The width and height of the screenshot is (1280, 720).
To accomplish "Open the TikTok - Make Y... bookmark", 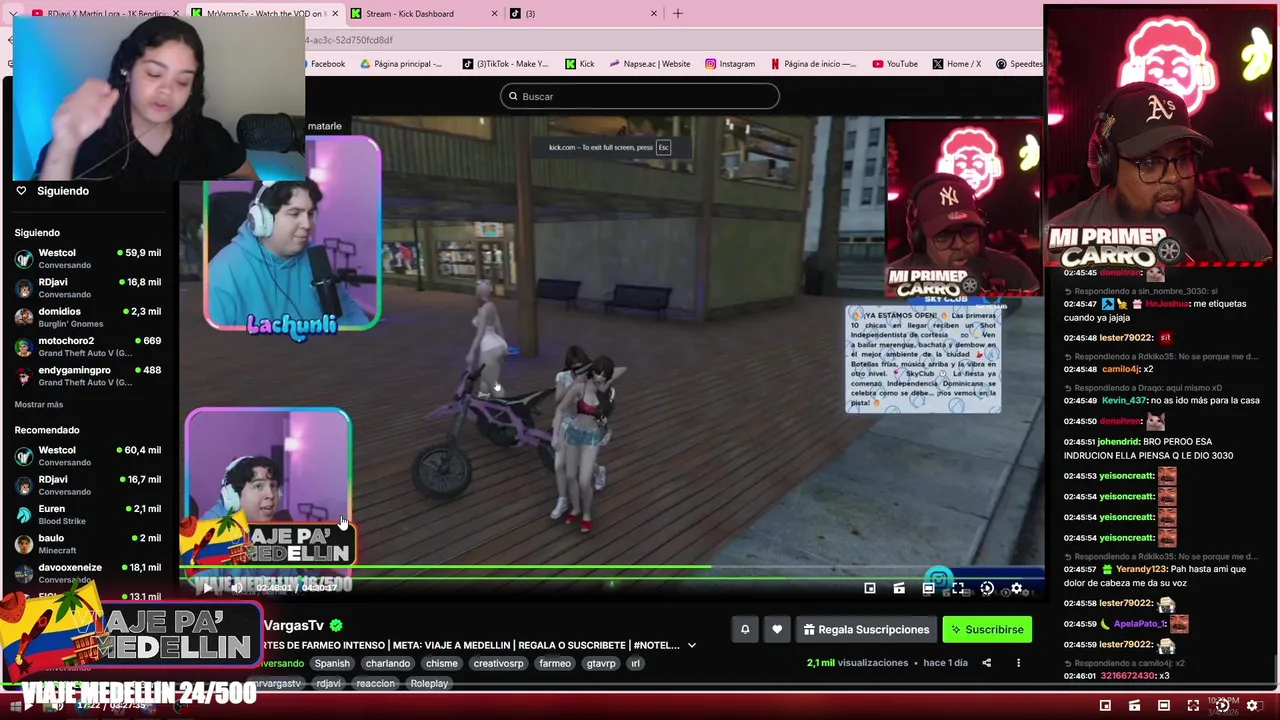I will tap(505, 63).
